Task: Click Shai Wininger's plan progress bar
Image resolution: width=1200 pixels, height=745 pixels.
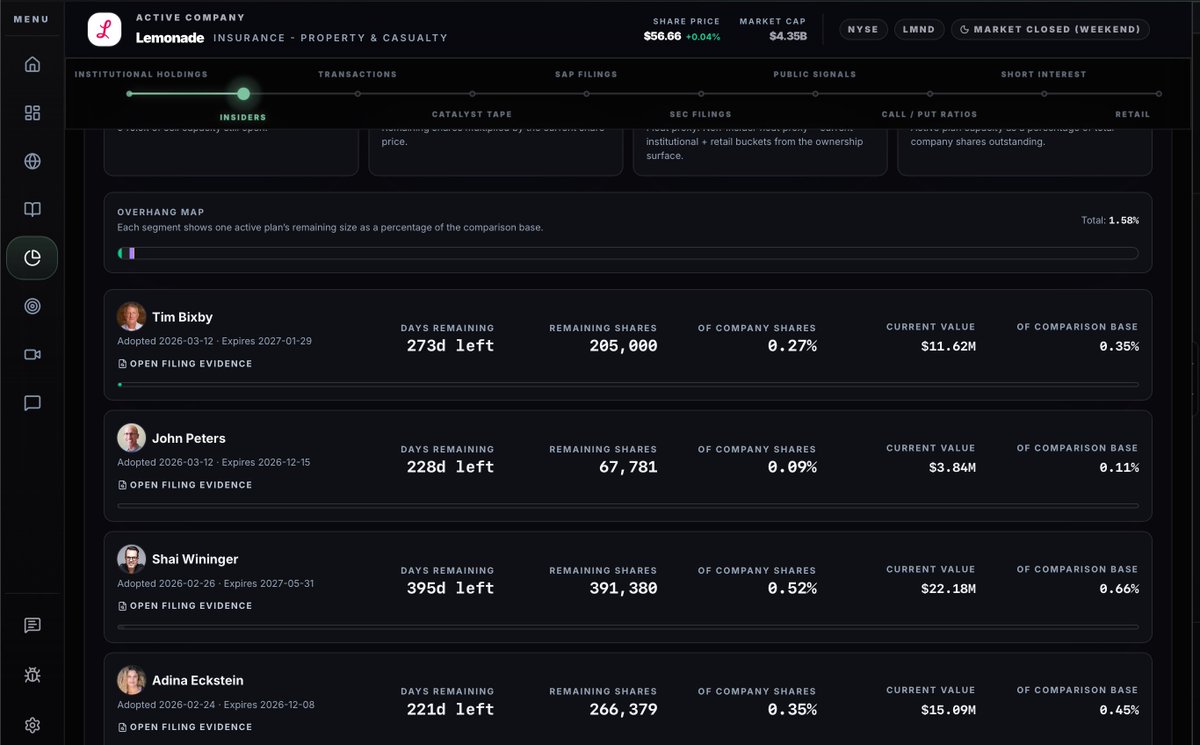Action: click(x=628, y=626)
